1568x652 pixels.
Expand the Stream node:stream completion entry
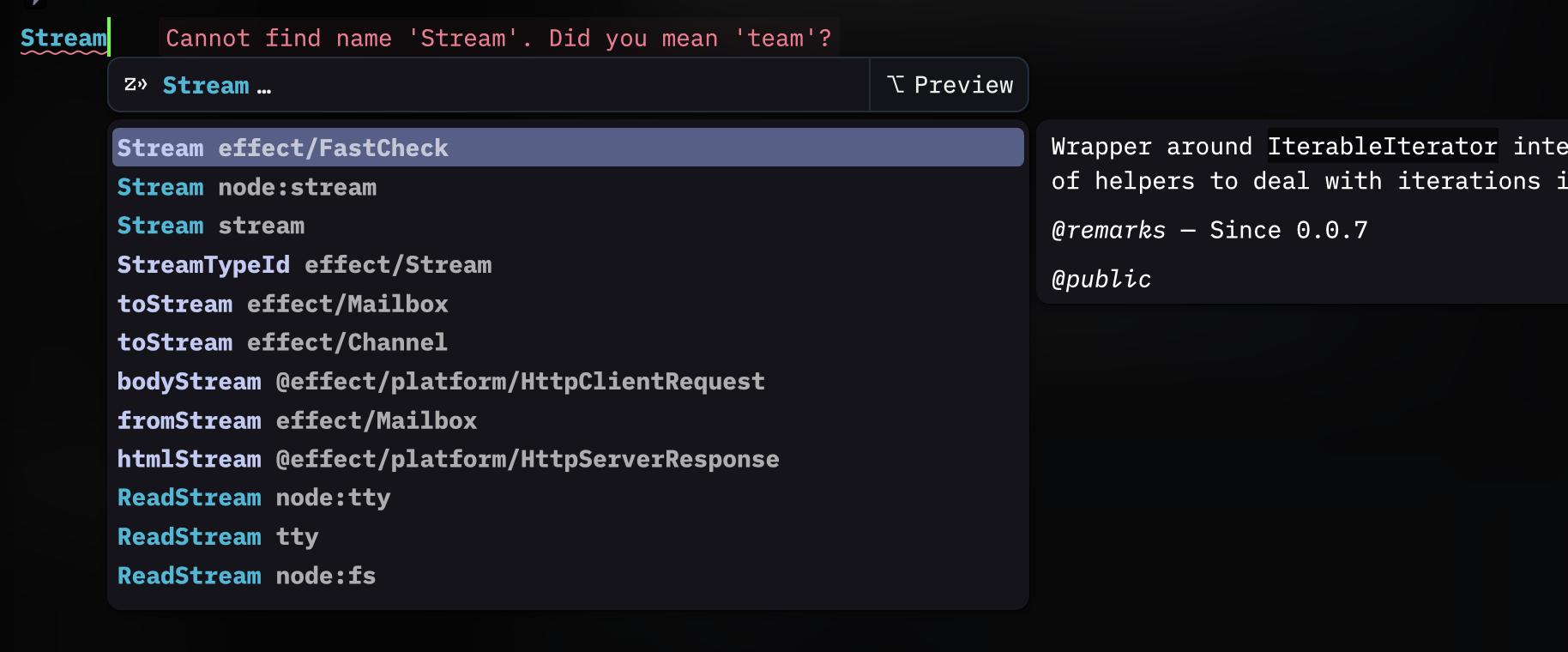coord(247,186)
